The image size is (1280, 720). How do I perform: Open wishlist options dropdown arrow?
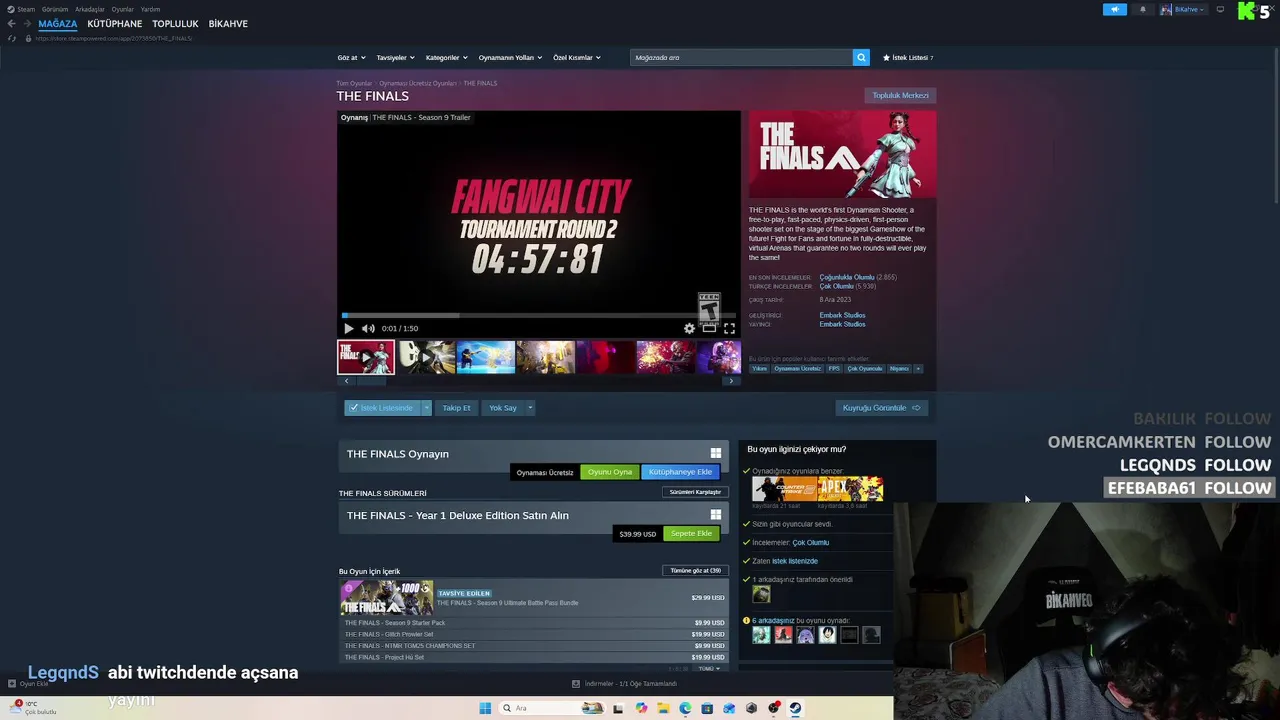(x=426, y=408)
